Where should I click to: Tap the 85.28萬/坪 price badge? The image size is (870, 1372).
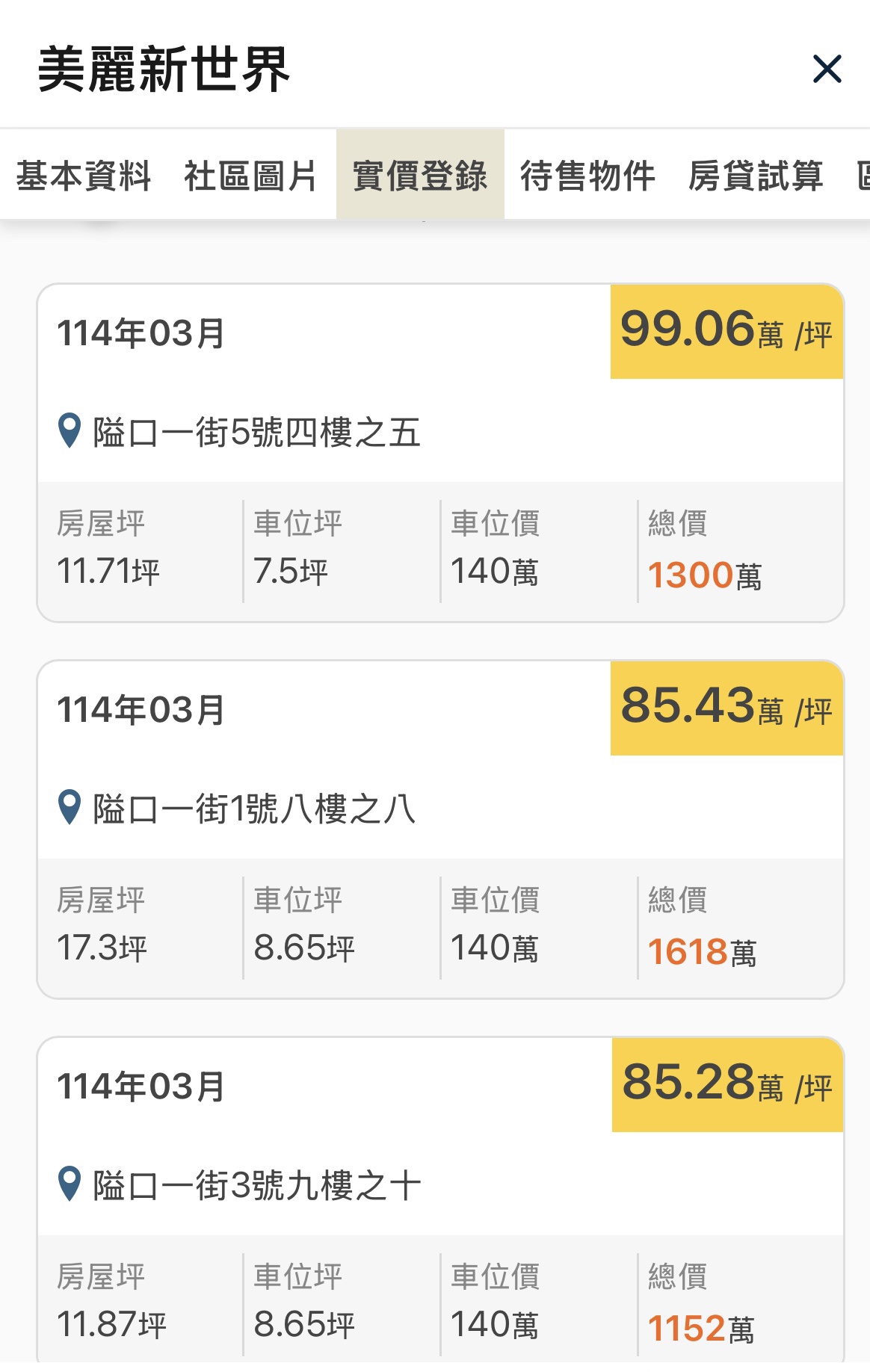click(727, 1085)
